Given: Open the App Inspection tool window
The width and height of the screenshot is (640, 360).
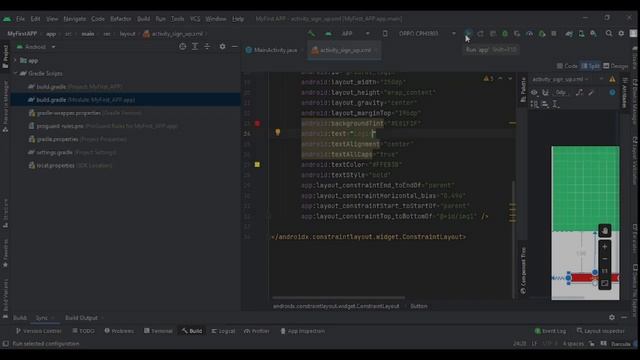Looking at the screenshot, I should tap(302, 331).
